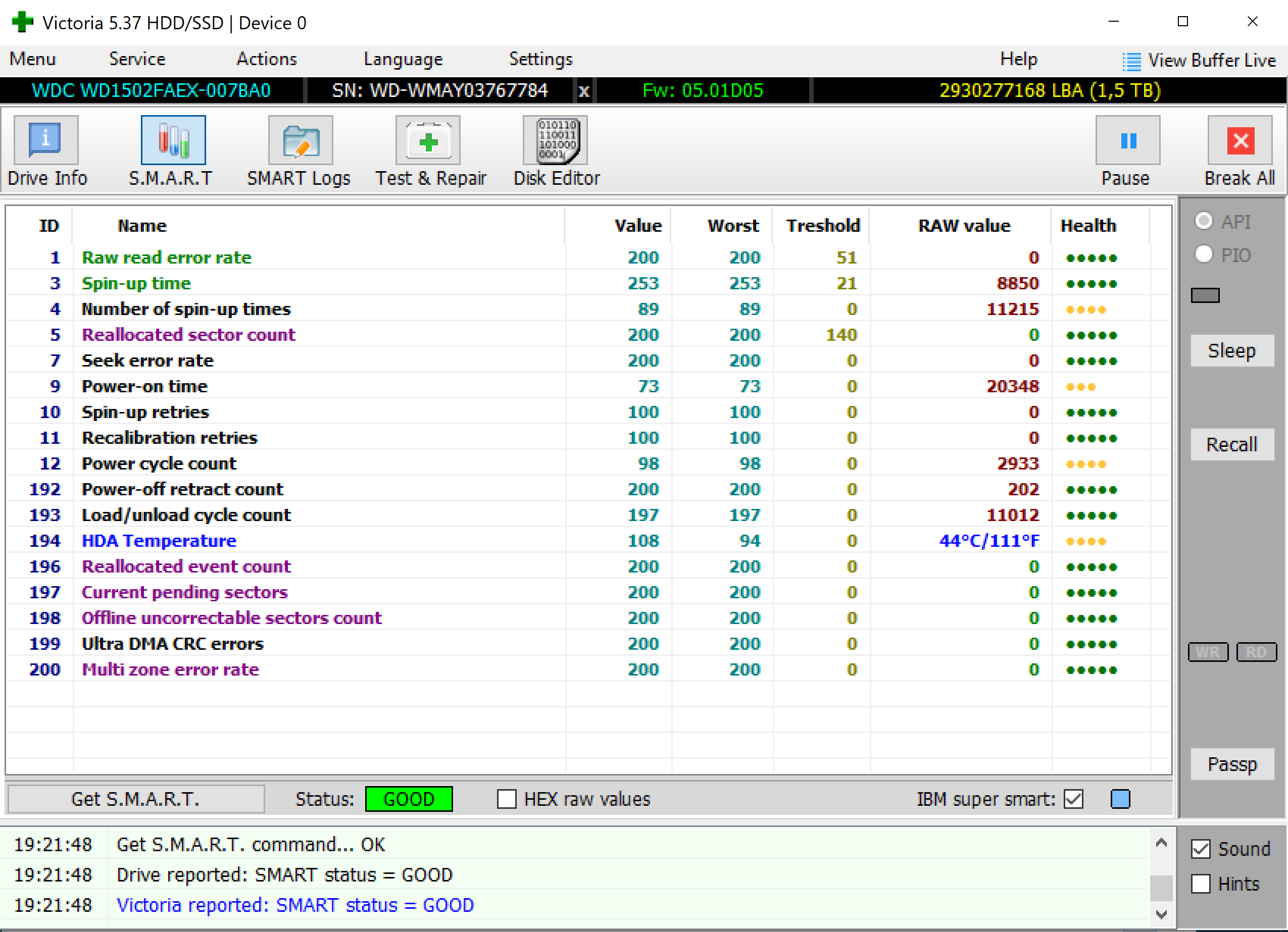This screenshot has width=1288, height=932.
Task: Click the 20348 power-on raw value
Action: pos(1013,387)
